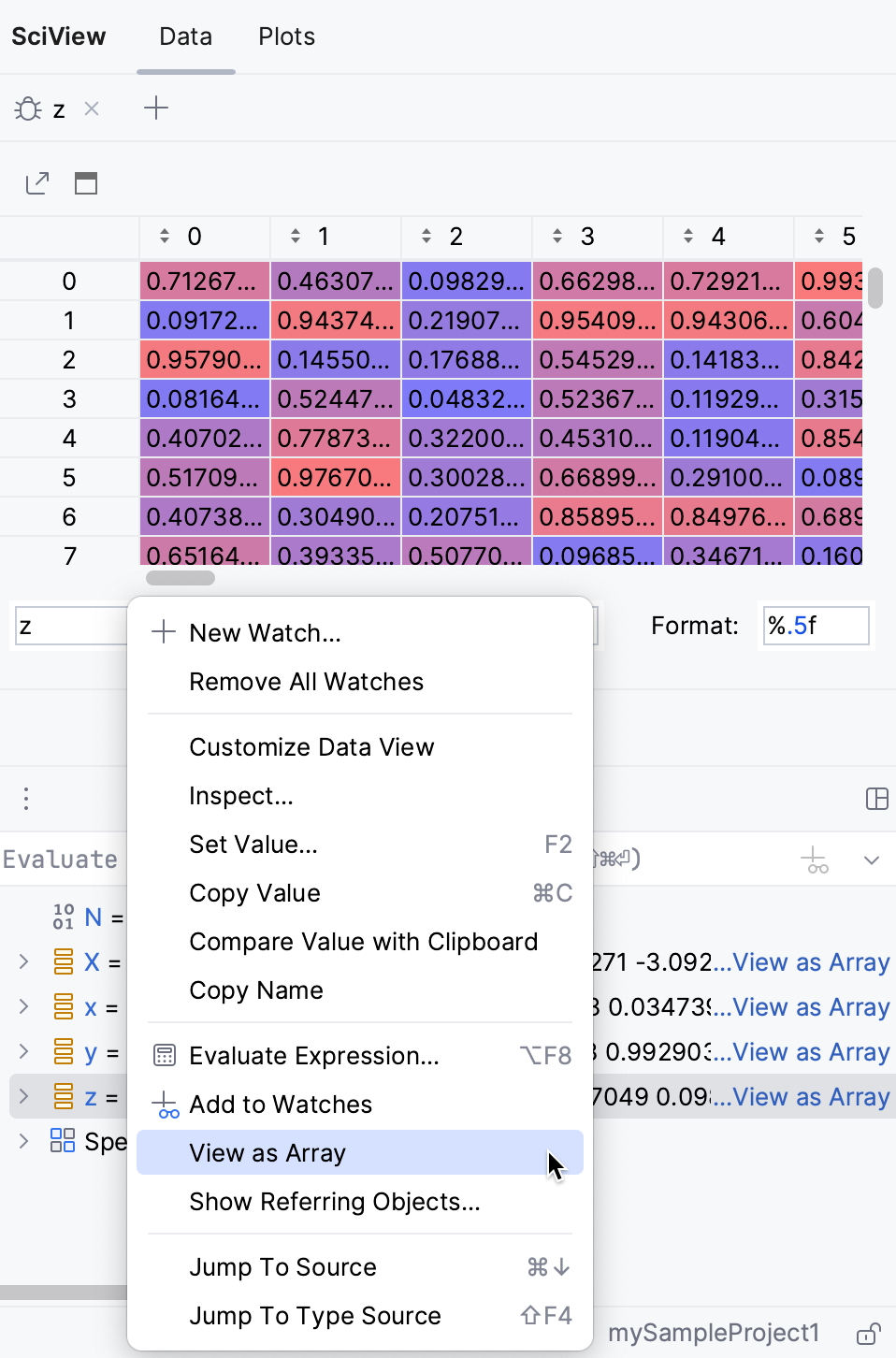Screen dimensions: 896x1358
Task: Choose View as Array in context menu
Action: click(360, 1153)
